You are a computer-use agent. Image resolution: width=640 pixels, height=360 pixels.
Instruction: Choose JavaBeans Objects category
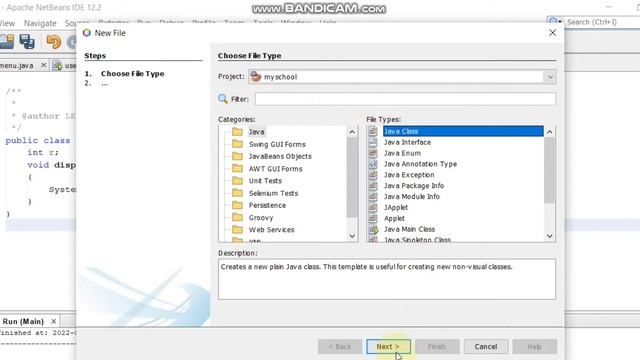(280, 156)
